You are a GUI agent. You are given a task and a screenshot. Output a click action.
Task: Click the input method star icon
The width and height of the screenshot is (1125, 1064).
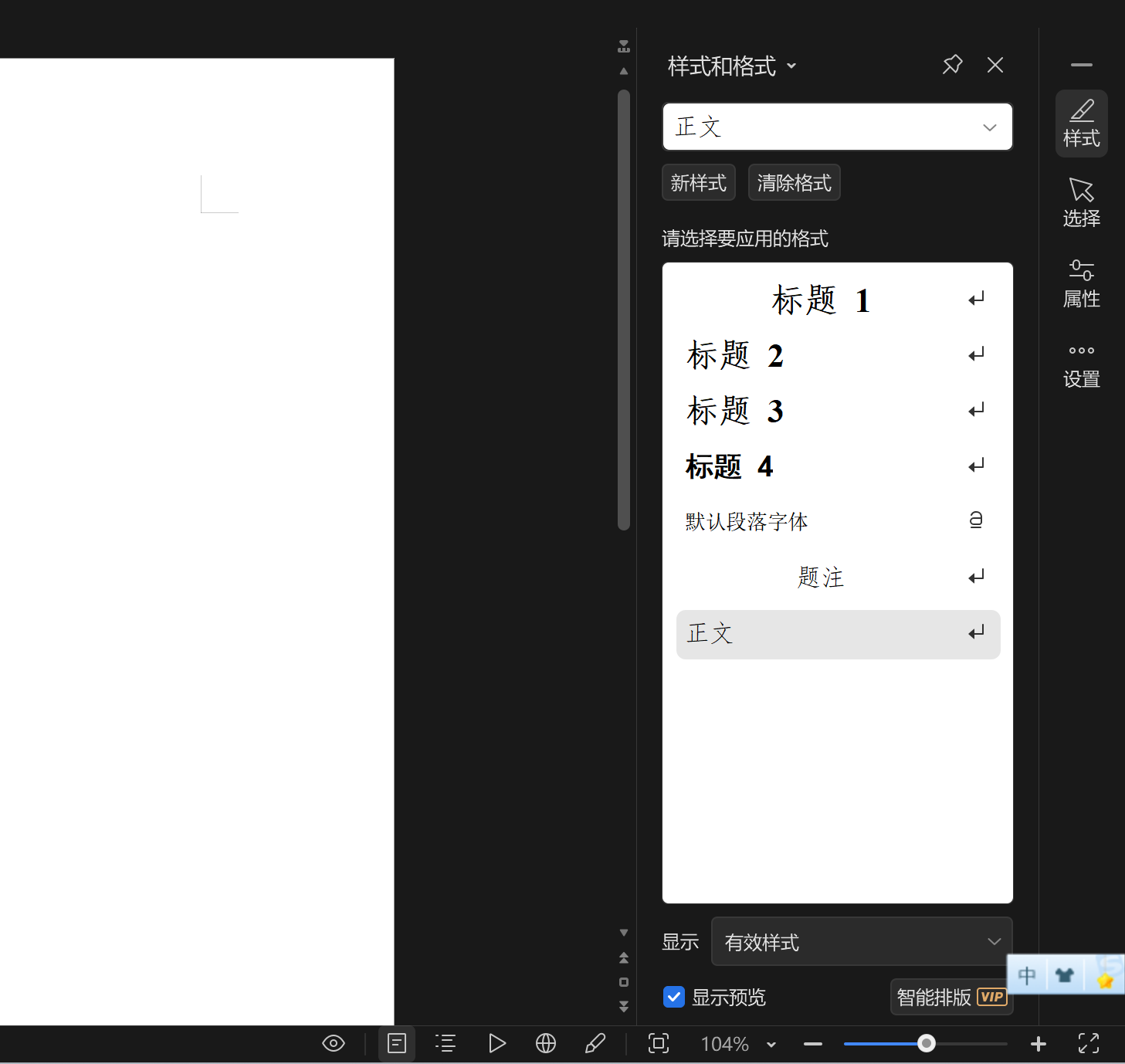click(1106, 980)
